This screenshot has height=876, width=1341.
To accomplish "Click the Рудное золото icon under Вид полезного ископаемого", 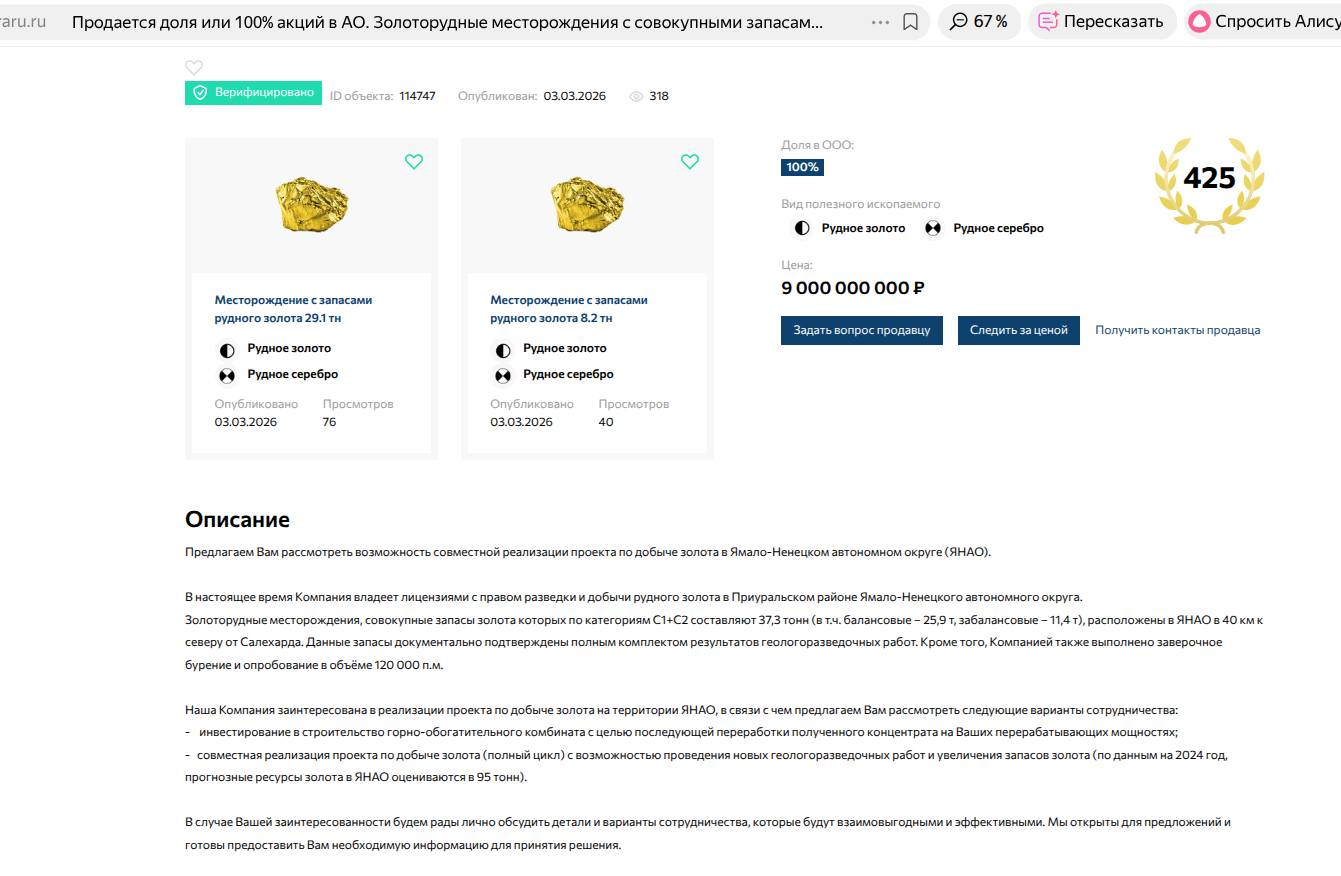I will pos(802,229).
